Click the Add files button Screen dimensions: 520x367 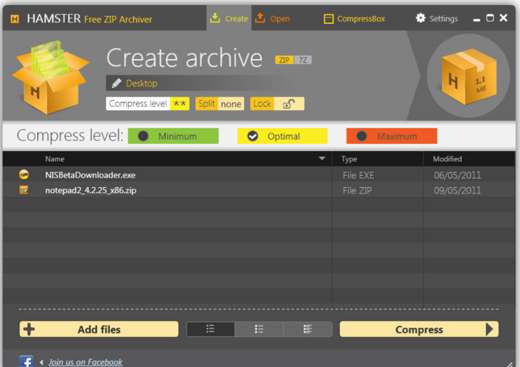pyautogui.click(x=99, y=329)
